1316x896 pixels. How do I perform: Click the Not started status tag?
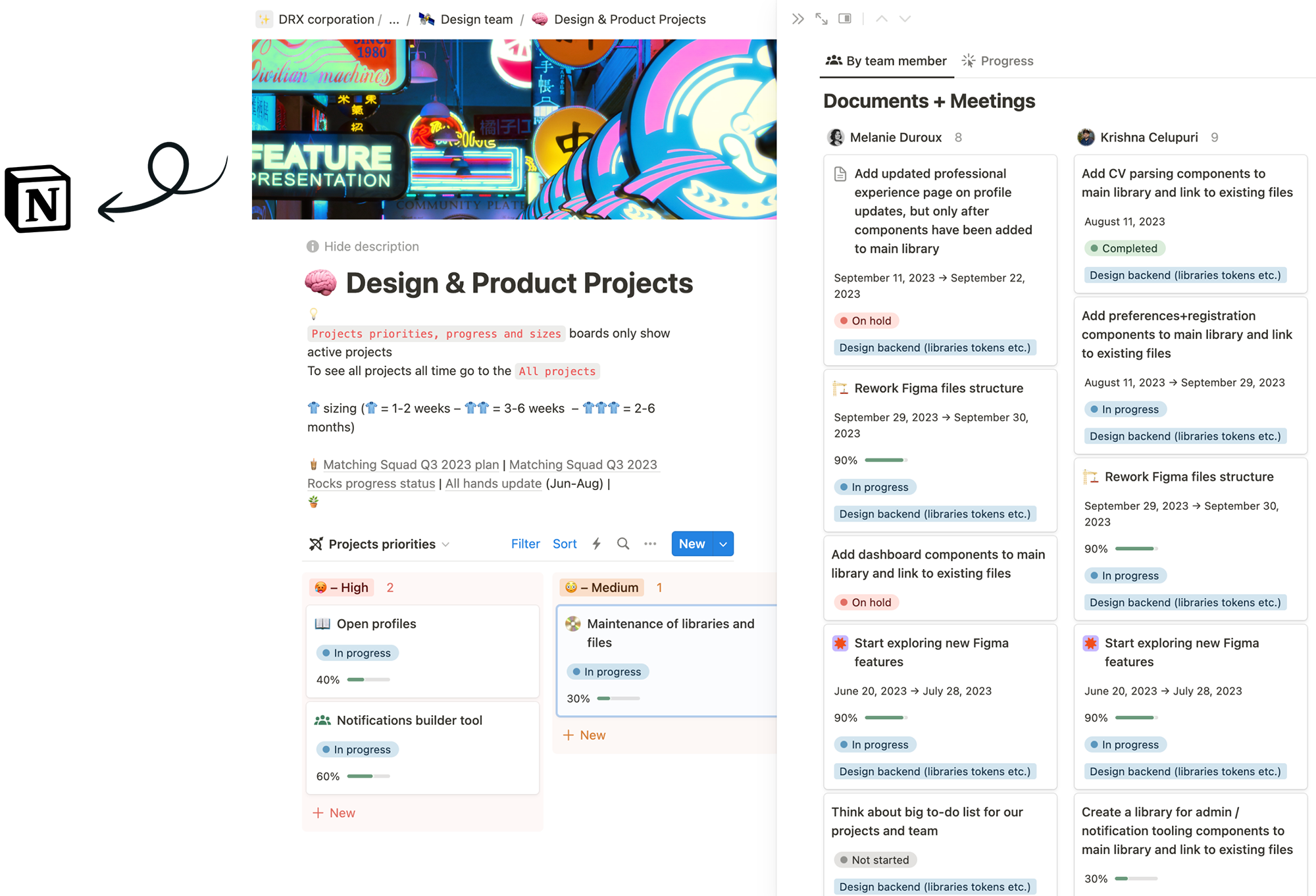coord(875,860)
